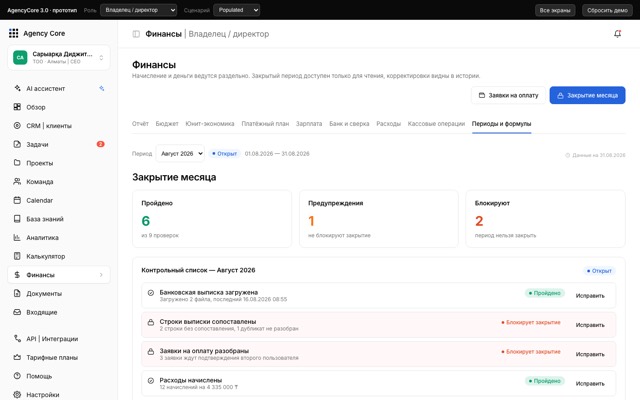Image resolution: width=640 pixels, height=400 pixels.
Task: Click the Обзор dashboard icon
Action: pos(17,107)
